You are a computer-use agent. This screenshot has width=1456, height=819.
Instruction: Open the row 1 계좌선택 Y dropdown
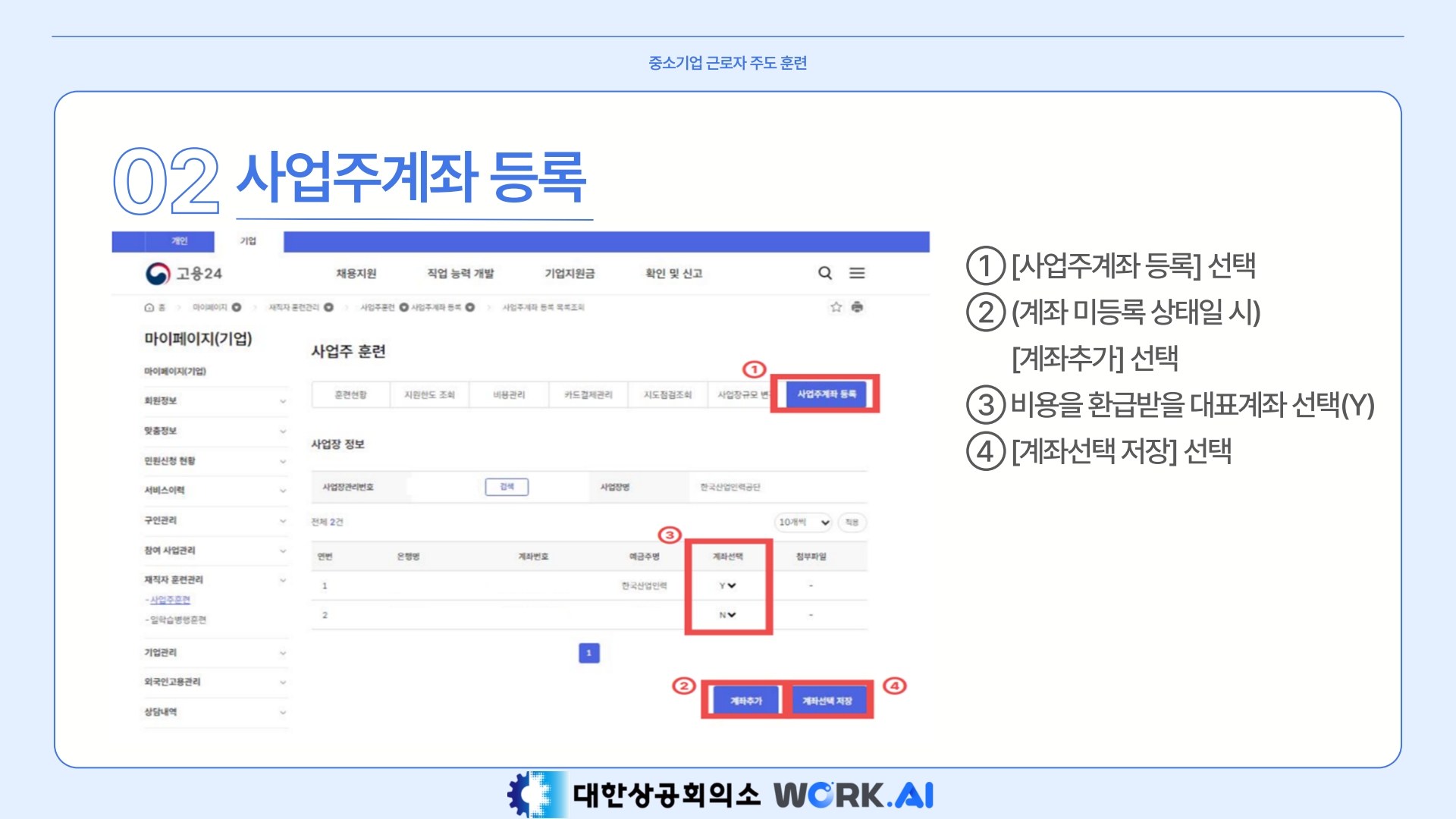pos(727,585)
